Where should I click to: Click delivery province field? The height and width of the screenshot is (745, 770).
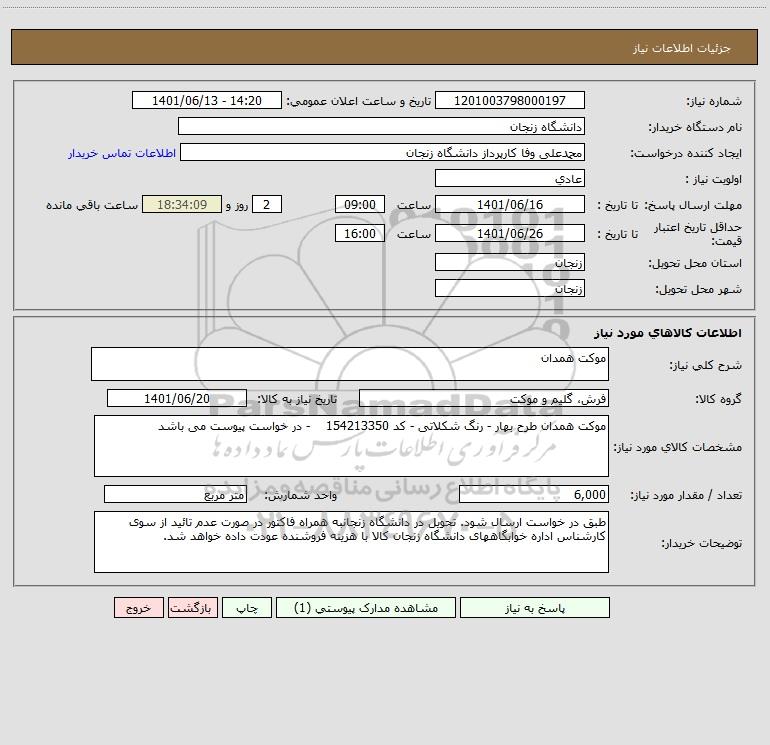[x=510, y=262]
